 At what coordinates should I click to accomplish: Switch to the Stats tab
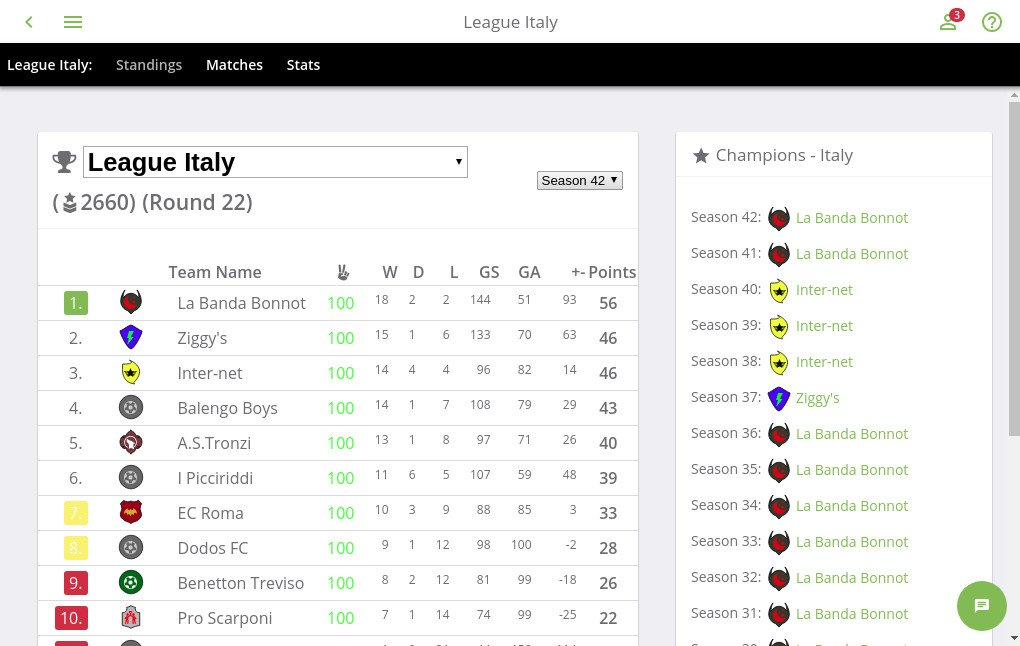[303, 65]
